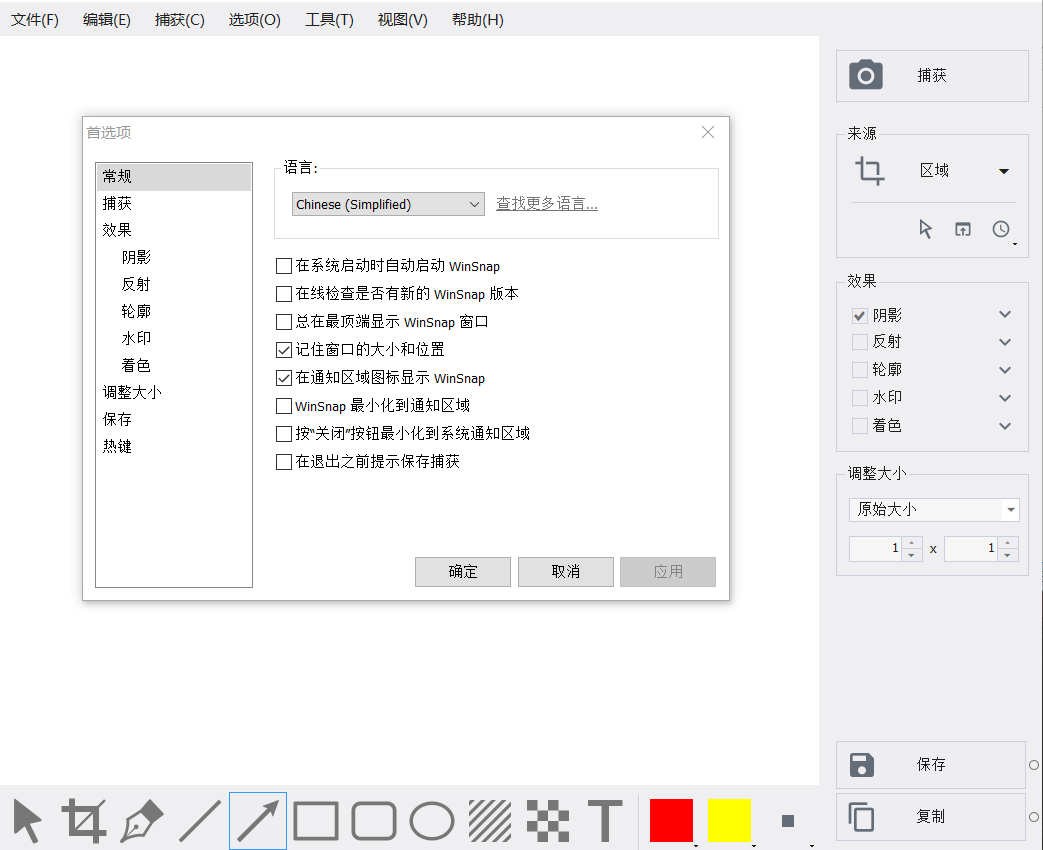Toggle the include mouse cursor icon
The image size is (1043, 850).
tap(925, 229)
